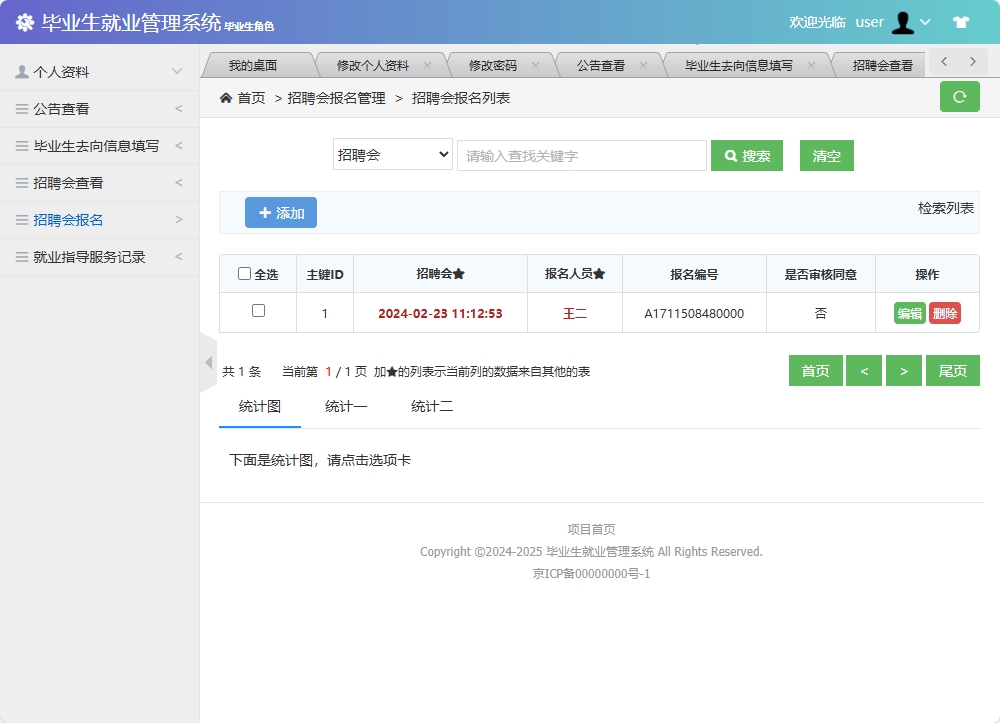1000x723 pixels.
Task: Click the tabs scroll-right chevron control
Action: tap(971, 61)
